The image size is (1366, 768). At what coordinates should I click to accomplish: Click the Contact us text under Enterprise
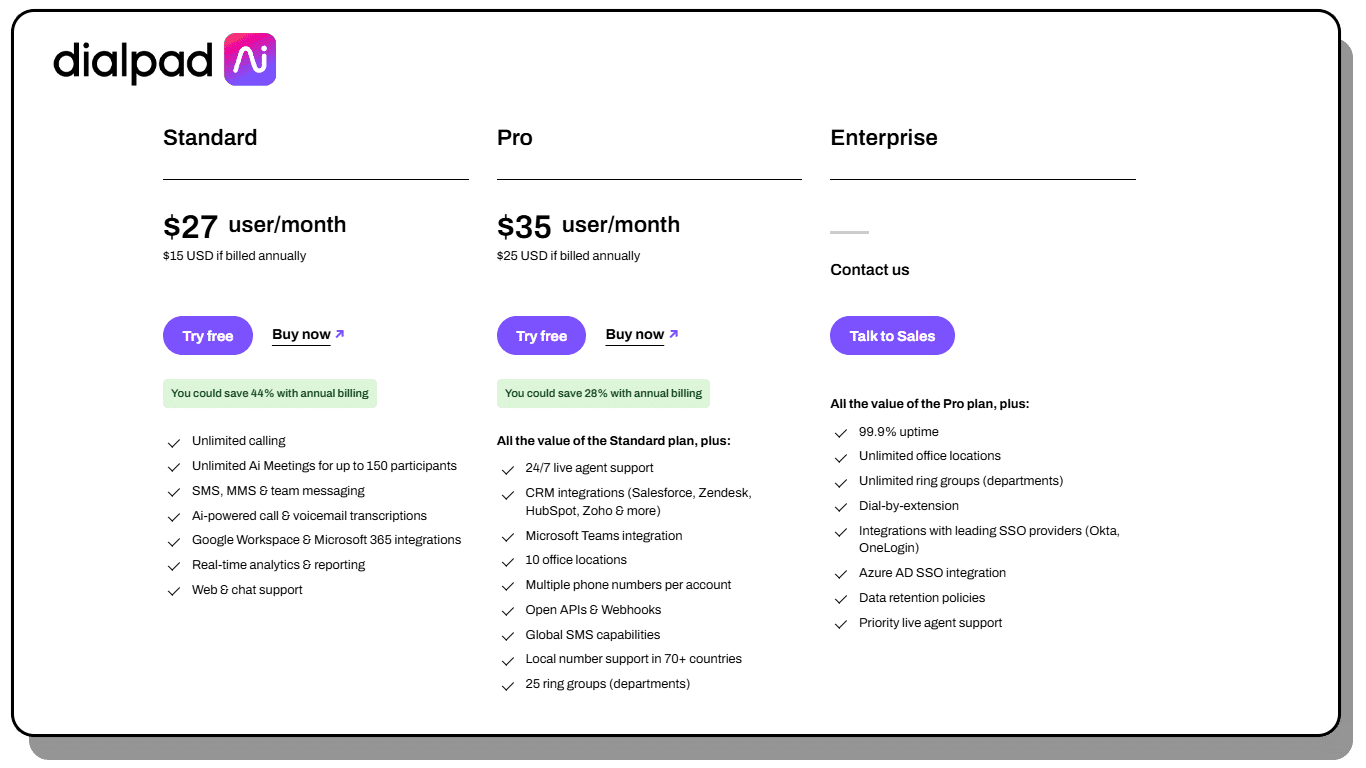[x=870, y=270]
